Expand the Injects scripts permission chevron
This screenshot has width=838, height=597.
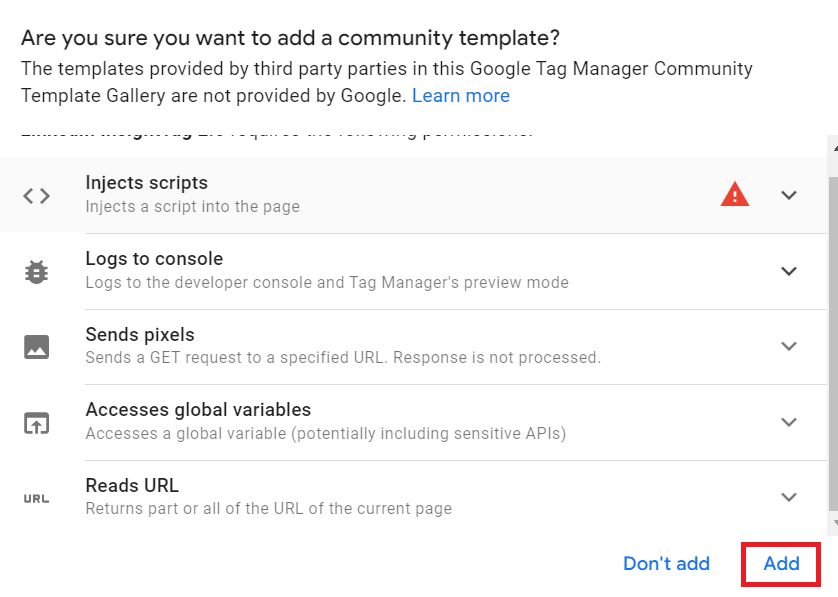pos(789,195)
